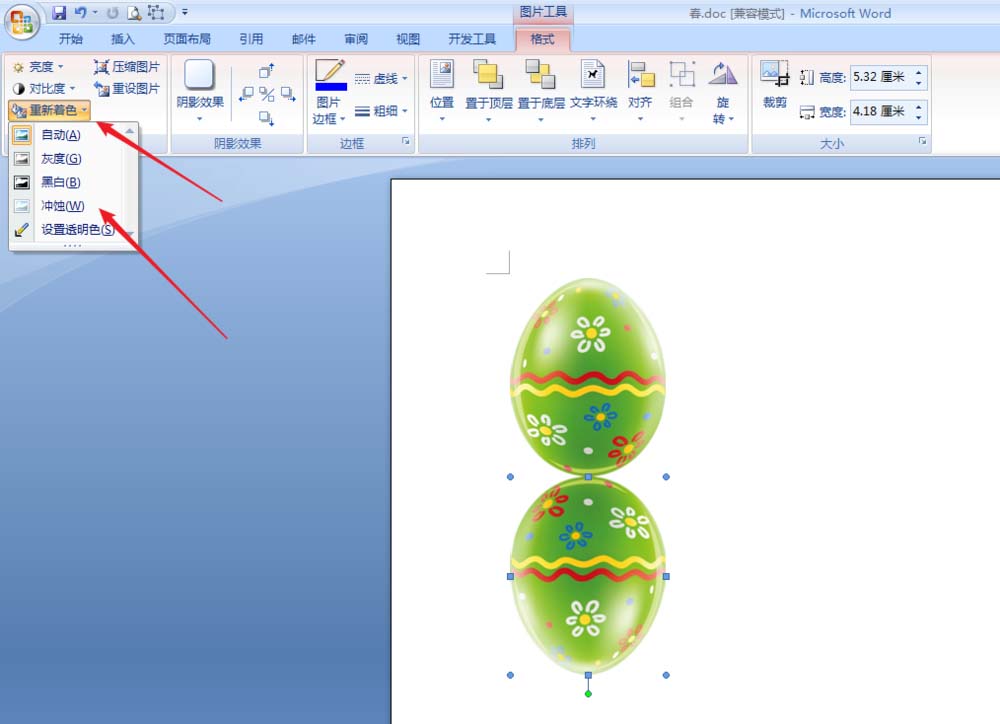Toggle shadow on/off center icon

tap(267, 94)
